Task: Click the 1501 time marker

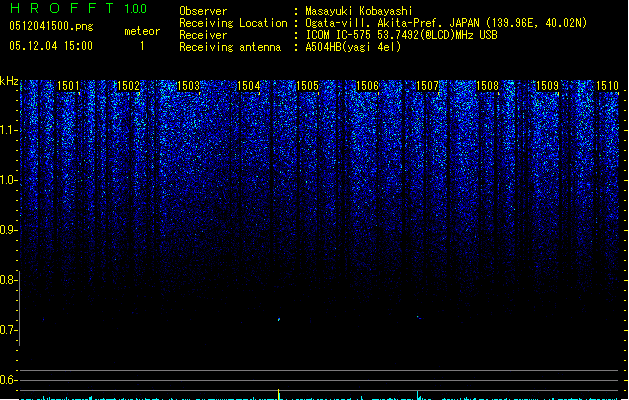Action: 68,86
